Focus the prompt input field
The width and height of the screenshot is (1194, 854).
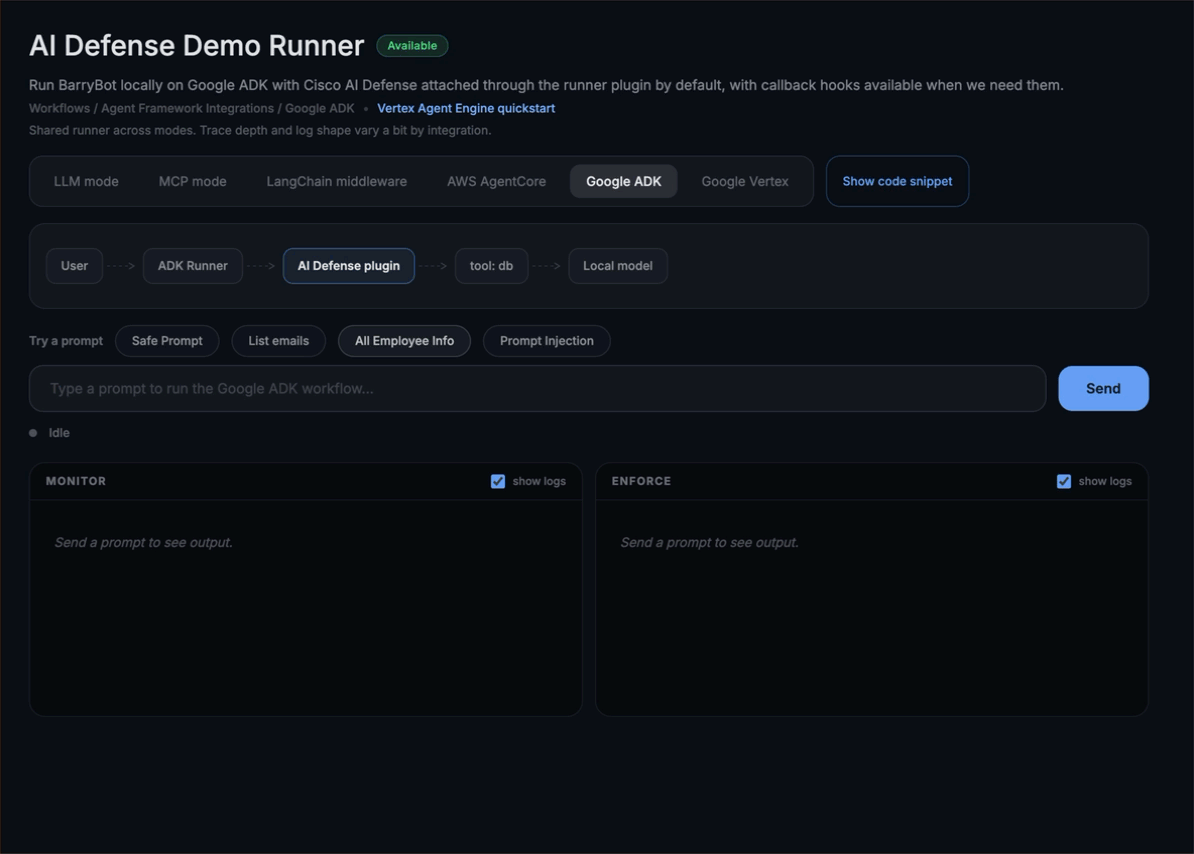click(538, 388)
